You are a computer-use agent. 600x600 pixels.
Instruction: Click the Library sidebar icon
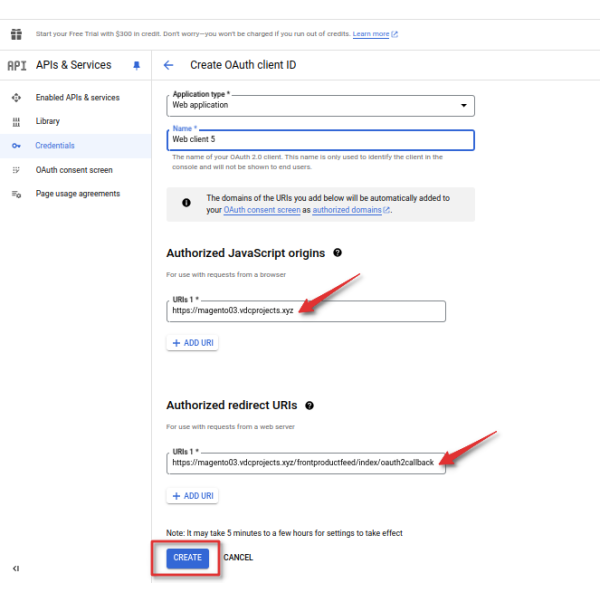pos(16,121)
